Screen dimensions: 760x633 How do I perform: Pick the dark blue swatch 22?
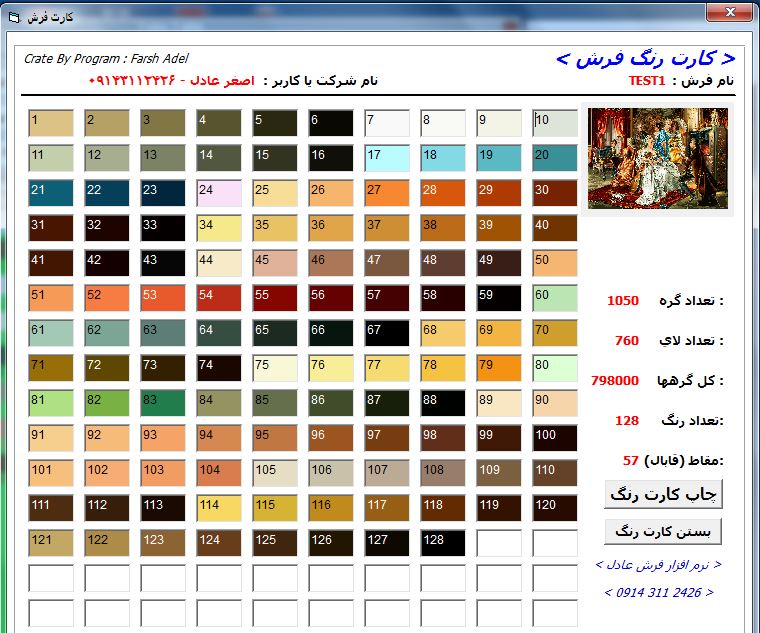coord(106,193)
